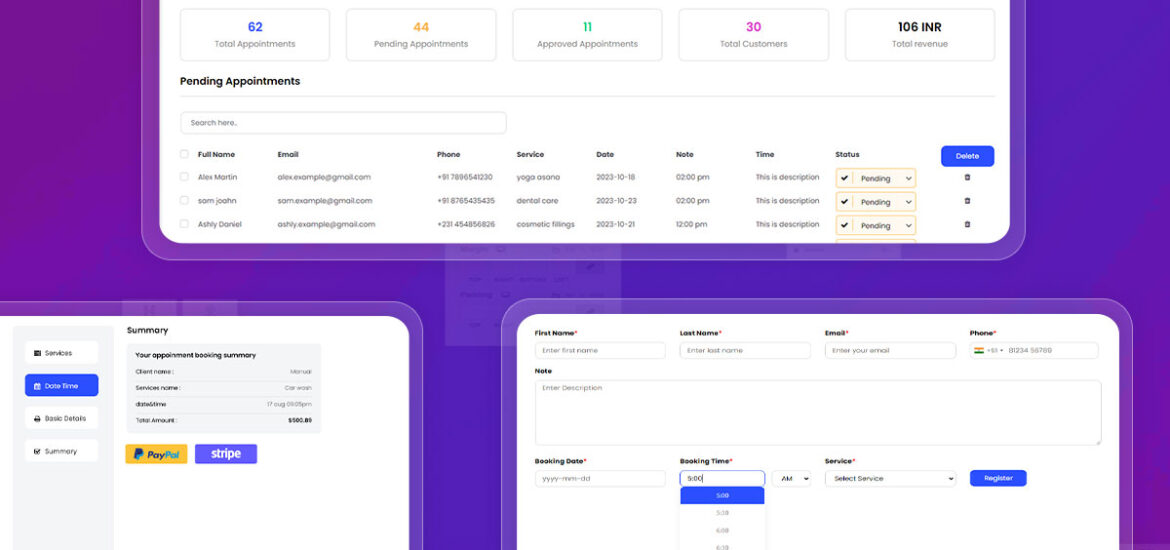Click the checkmark beside Alex Martin's status

(x=844, y=178)
